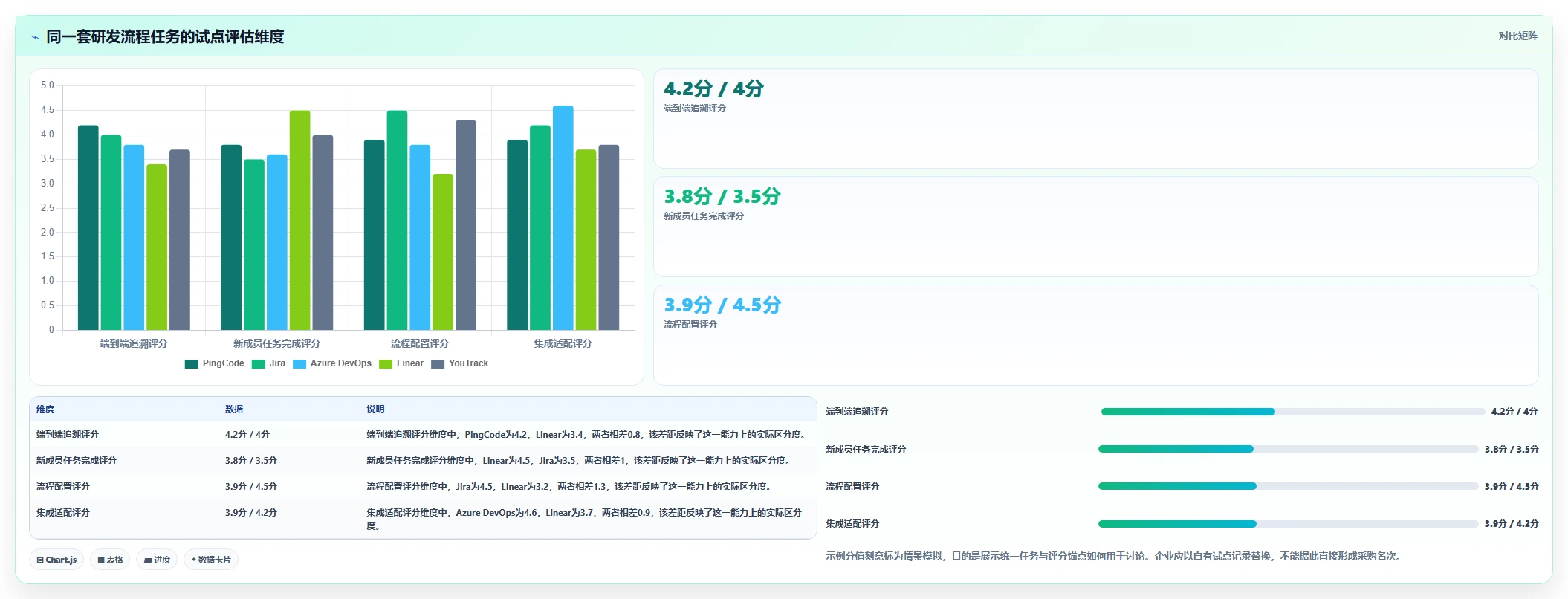The height and width of the screenshot is (599, 1568).
Task: Click table value 3.9分 / 4.2分
Action: click(251, 513)
